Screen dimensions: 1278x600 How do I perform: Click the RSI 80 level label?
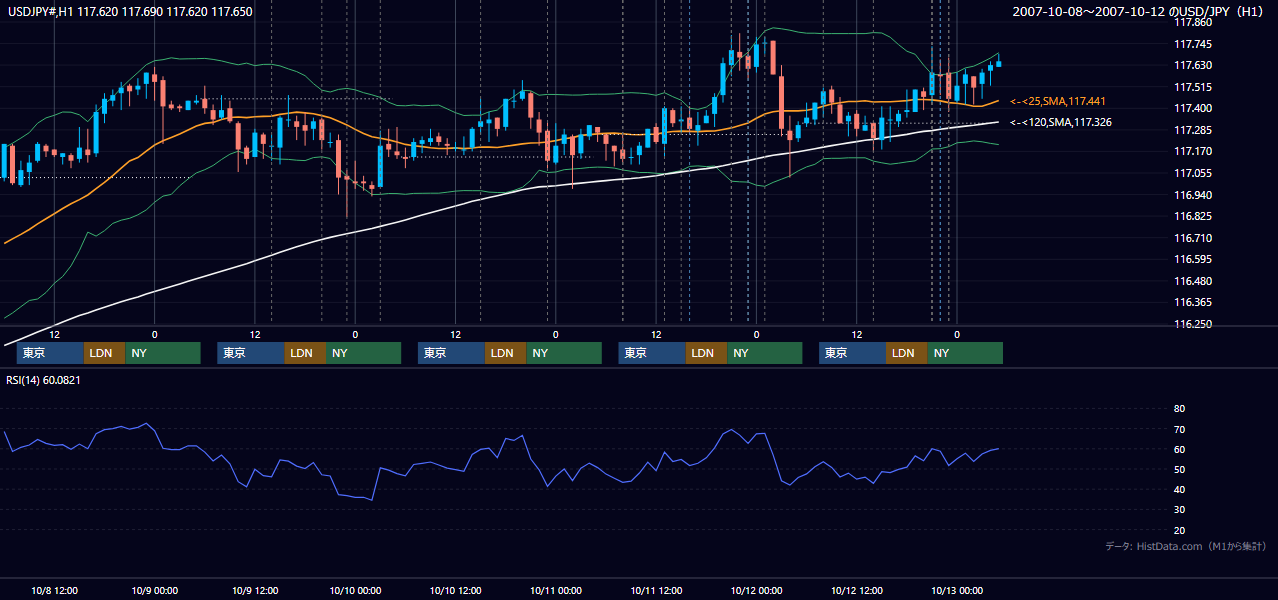[1179, 409]
